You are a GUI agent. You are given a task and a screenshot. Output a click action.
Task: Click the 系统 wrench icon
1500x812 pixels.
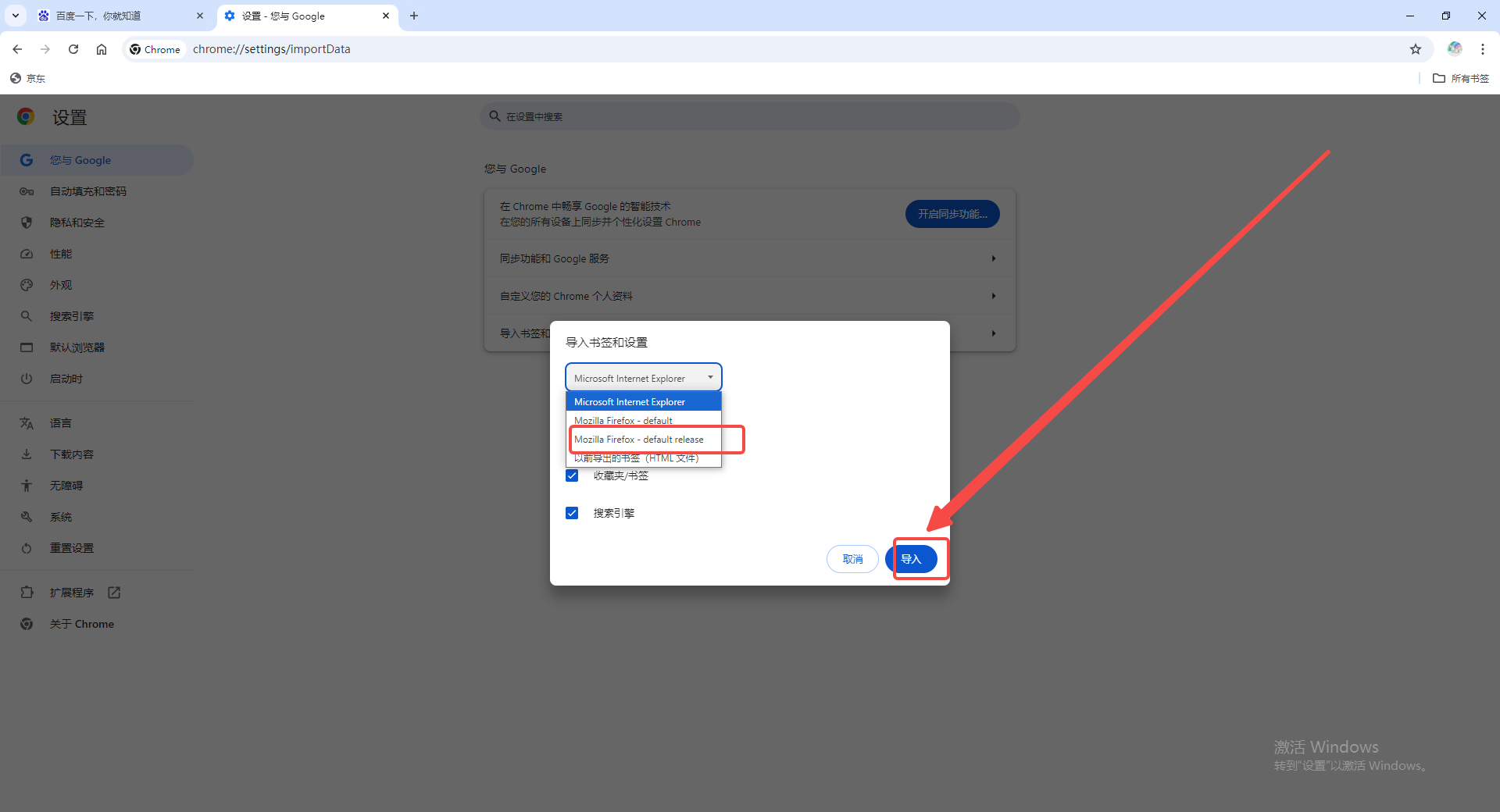pyautogui.click(x=27, y=517)
